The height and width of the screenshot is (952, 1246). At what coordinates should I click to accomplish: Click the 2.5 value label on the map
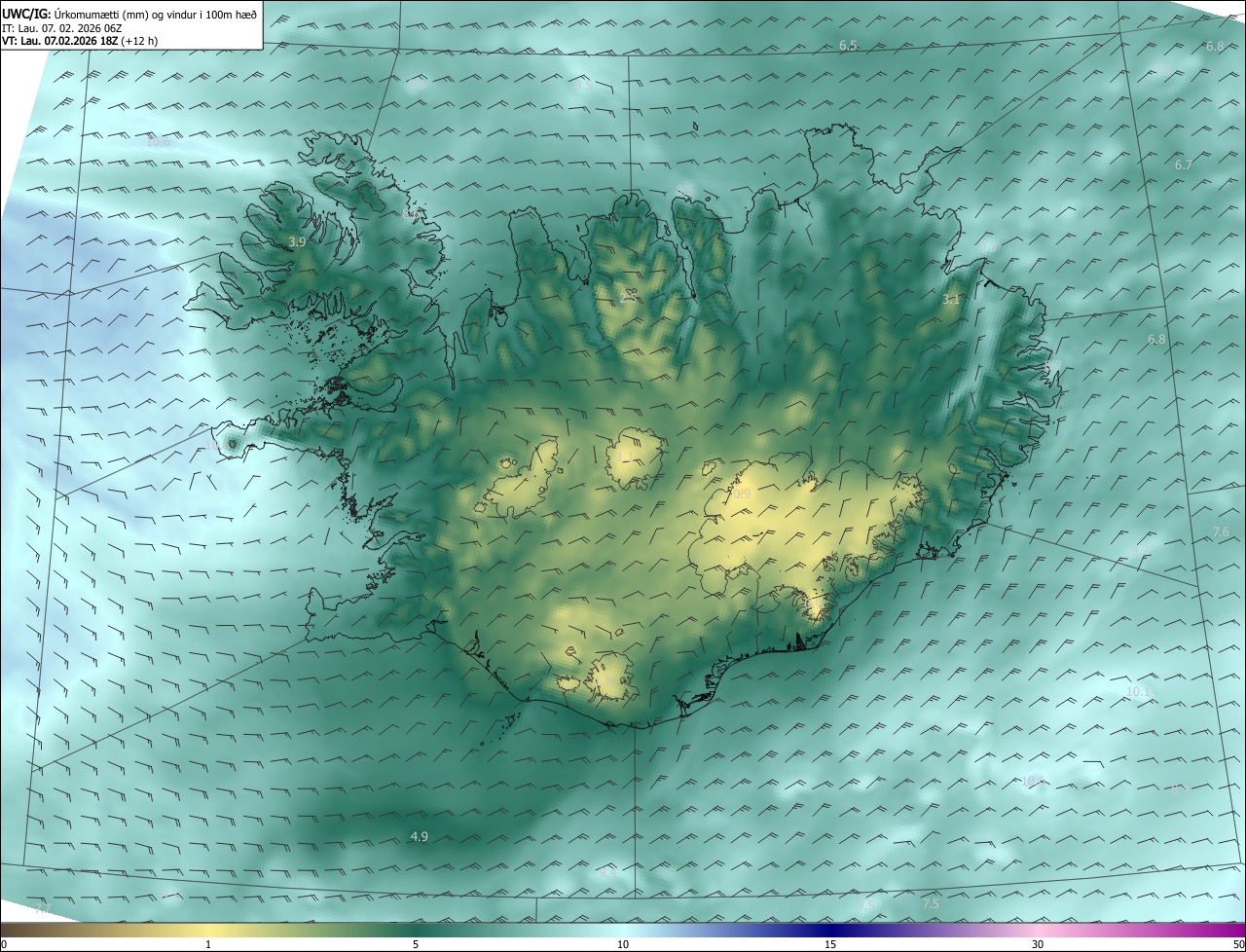(629, 299)
